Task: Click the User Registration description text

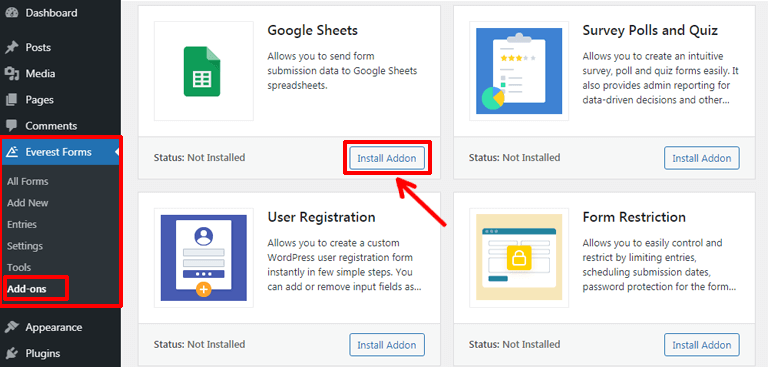Action: click(344, 265)
